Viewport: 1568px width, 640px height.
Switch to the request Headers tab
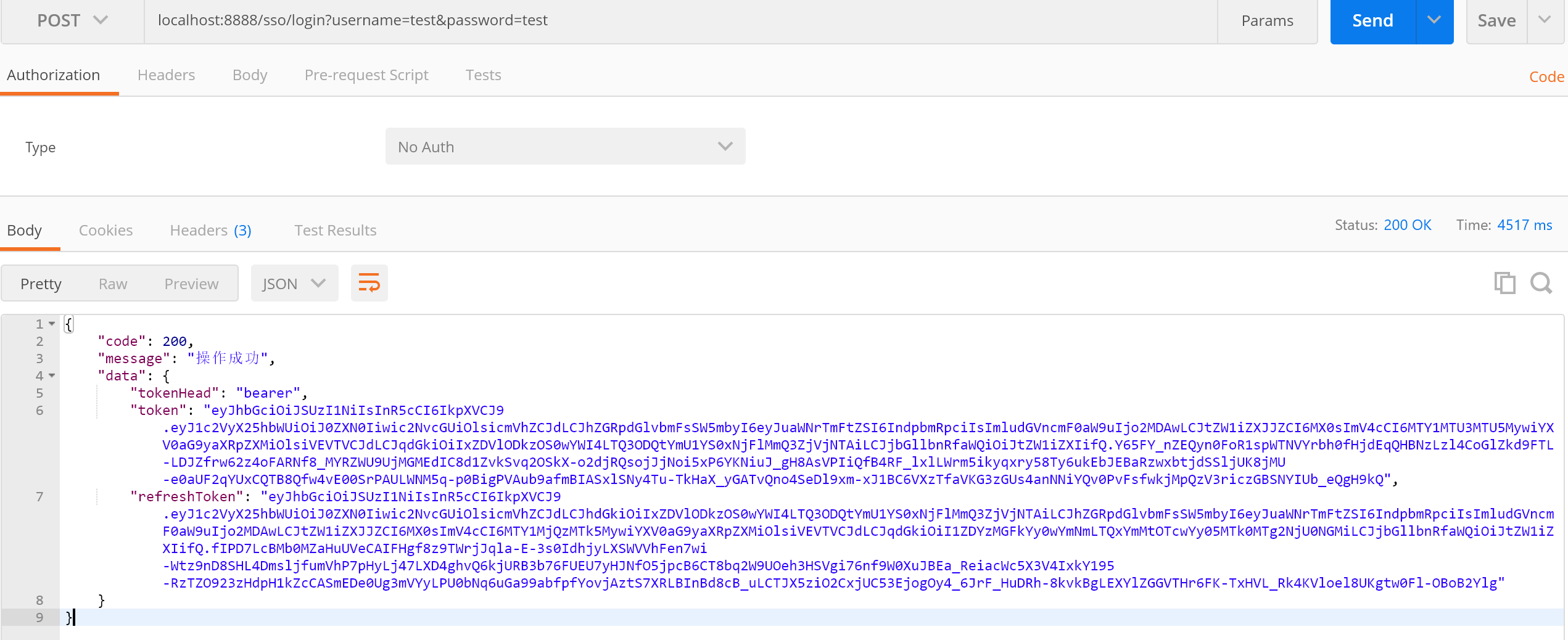(x=166, y=75)
